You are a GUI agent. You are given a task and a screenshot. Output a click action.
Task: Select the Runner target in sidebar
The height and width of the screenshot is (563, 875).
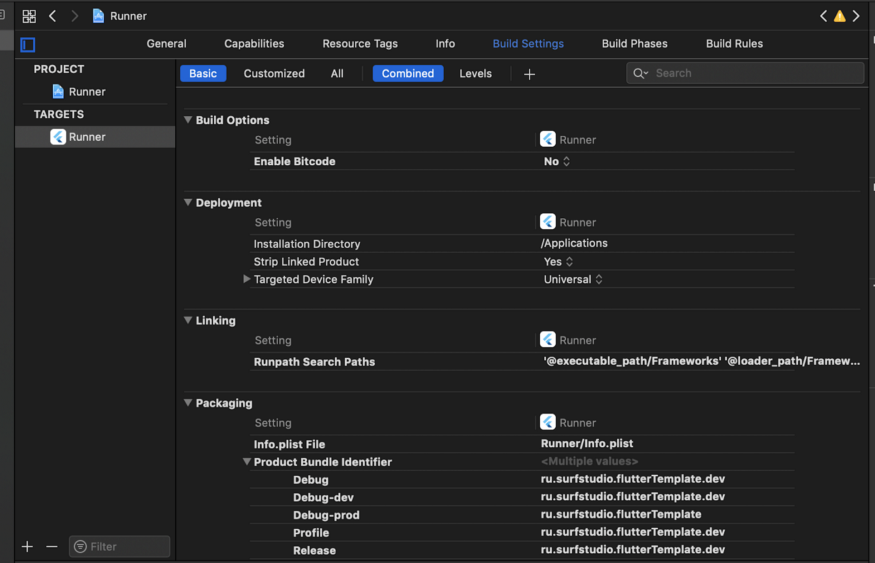(x=86, y=137)
